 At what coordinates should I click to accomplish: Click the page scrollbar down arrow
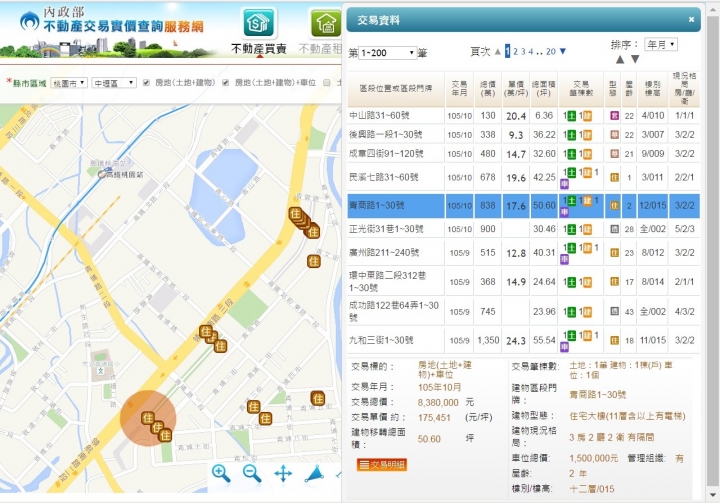712,495
